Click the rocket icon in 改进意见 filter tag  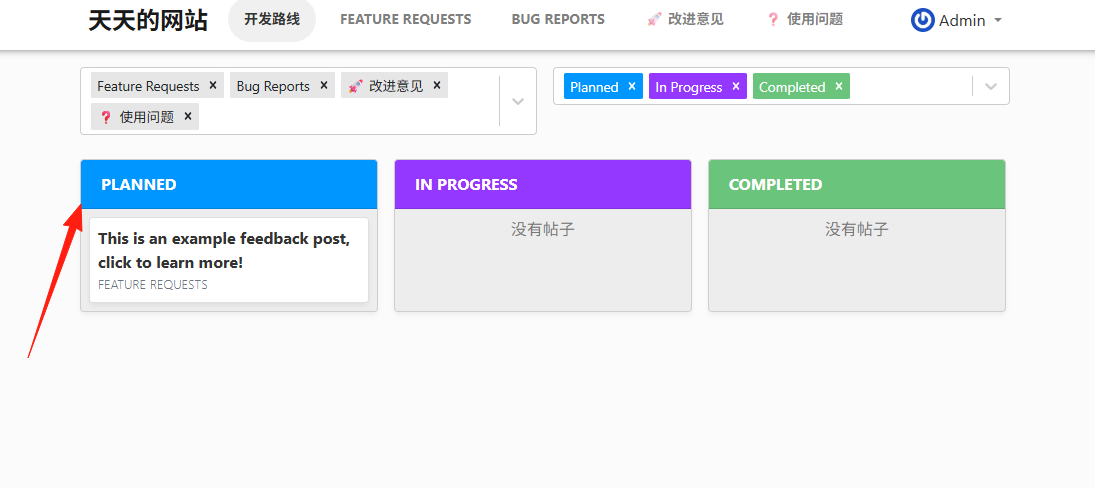coord(355,87)
